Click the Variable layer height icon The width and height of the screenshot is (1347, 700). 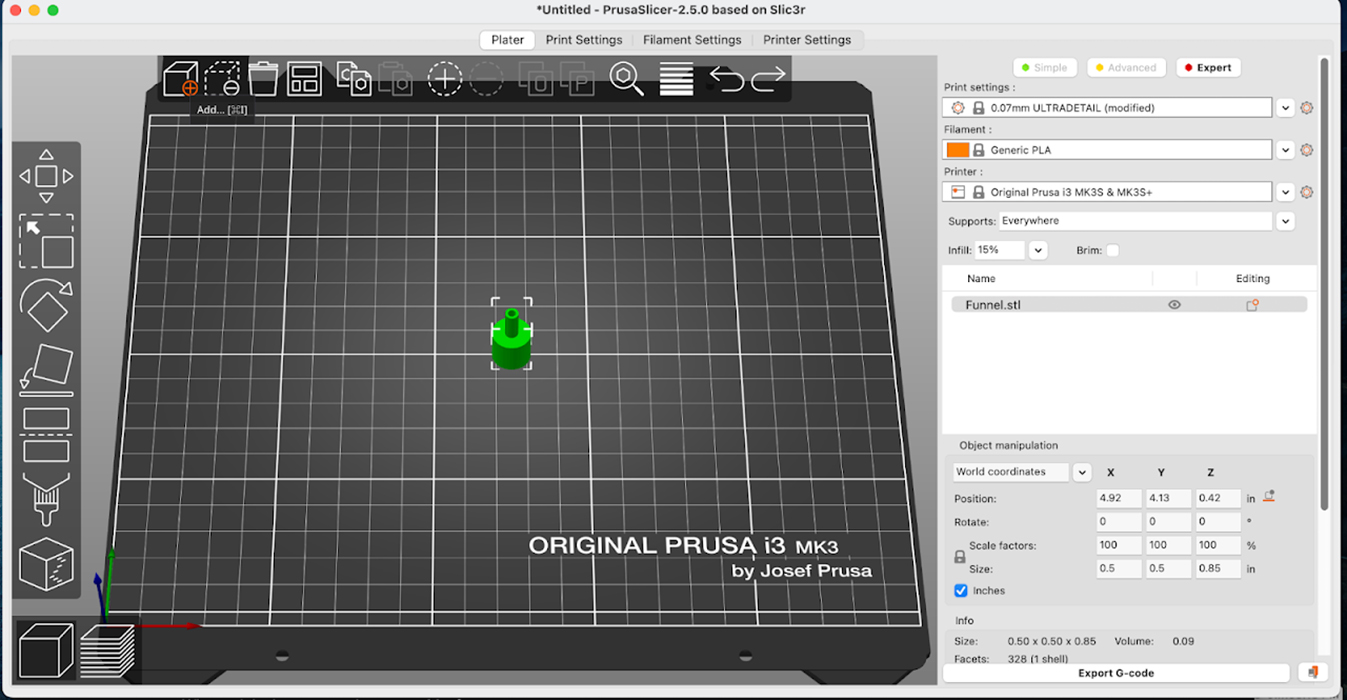675,78
